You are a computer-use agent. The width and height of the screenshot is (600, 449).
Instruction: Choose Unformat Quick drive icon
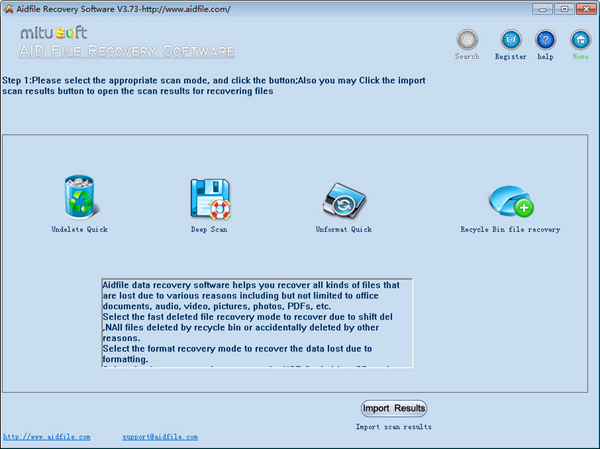coord(344,200)
